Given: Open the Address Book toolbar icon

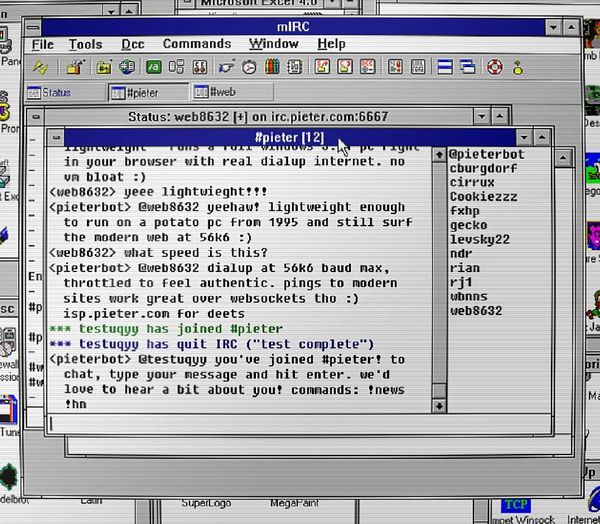Looking at the screenshot, I should pyautogui.click(x=295, y=67).
